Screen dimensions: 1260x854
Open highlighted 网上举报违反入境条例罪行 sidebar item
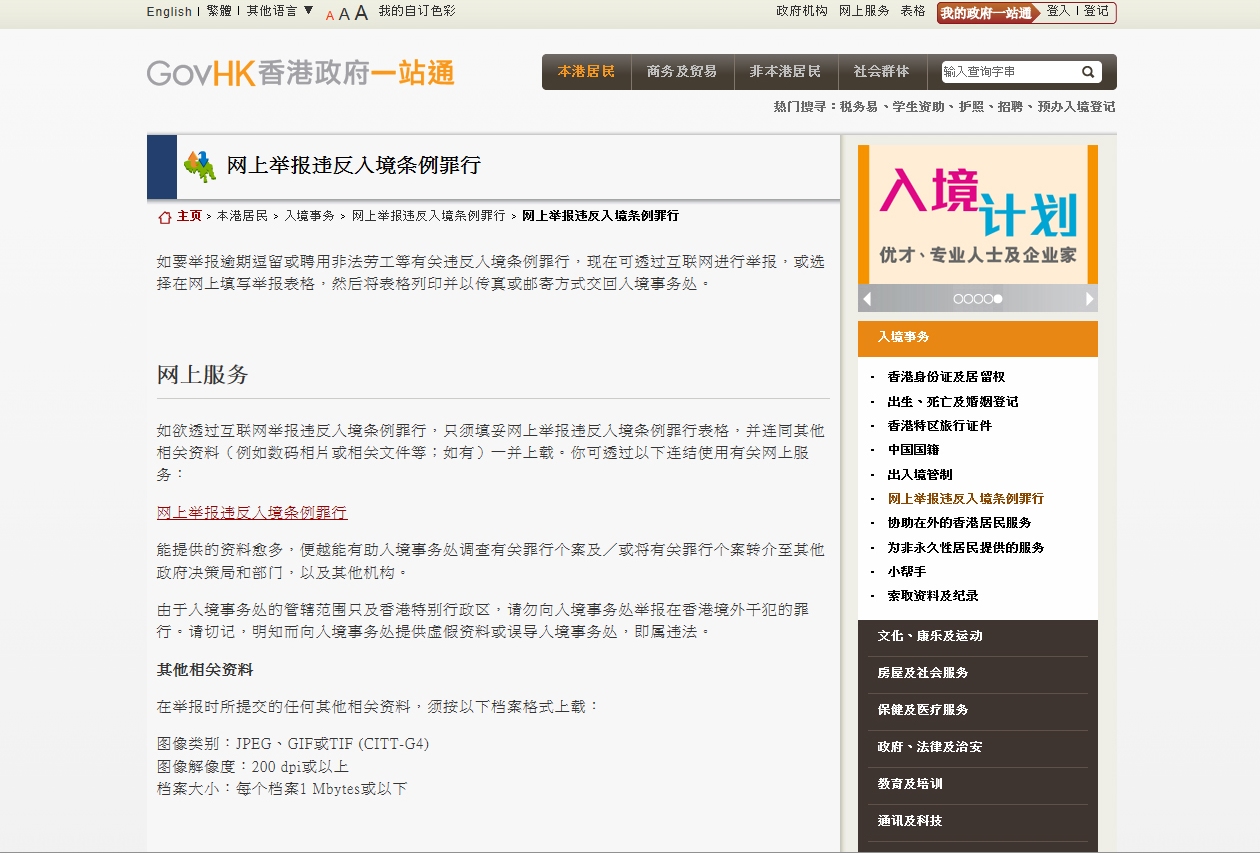[966, 498]
